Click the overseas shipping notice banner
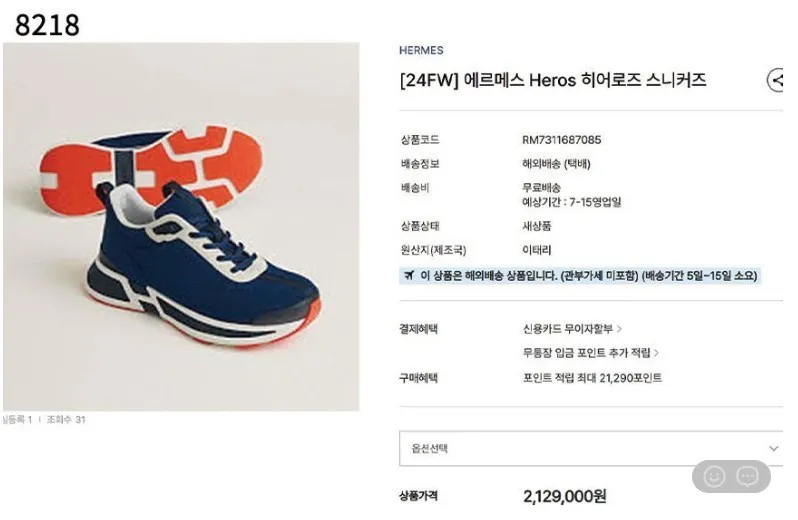Screen dimensions: 798x520 click(580, 276)
